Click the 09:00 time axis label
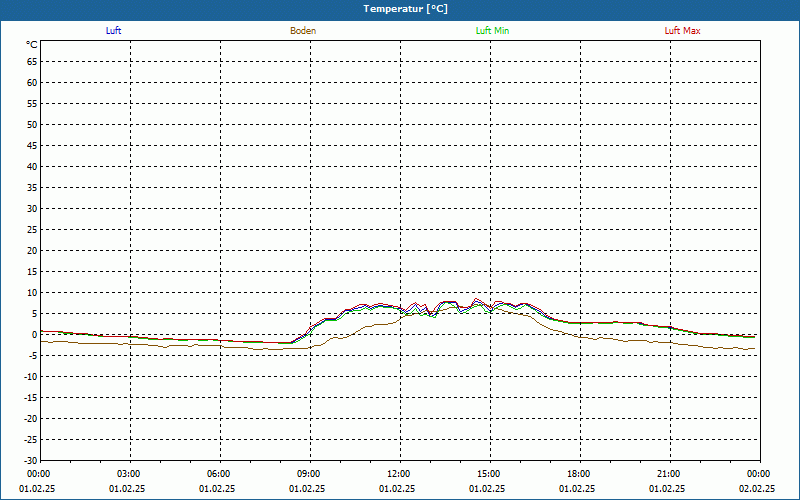This screenshot has width=800, height=500. click(x=311, y=474)
